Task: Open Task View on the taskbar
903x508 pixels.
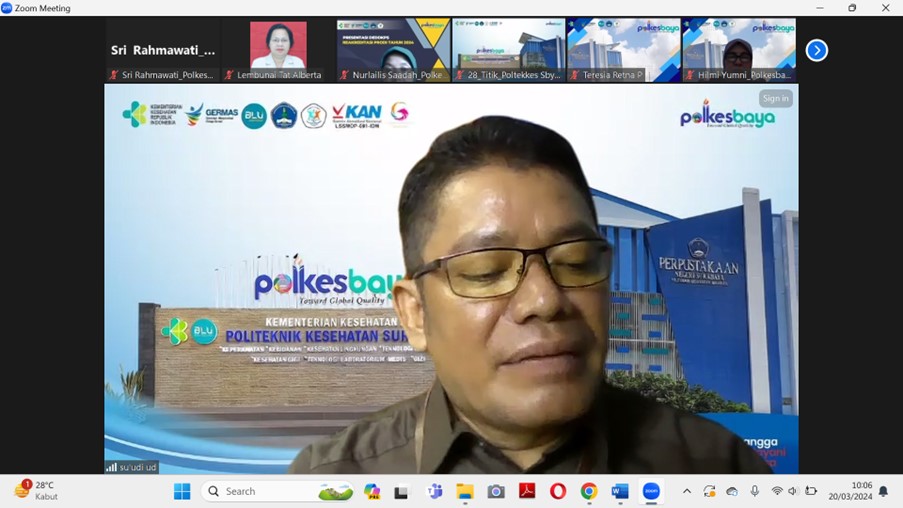Action: 401,492
